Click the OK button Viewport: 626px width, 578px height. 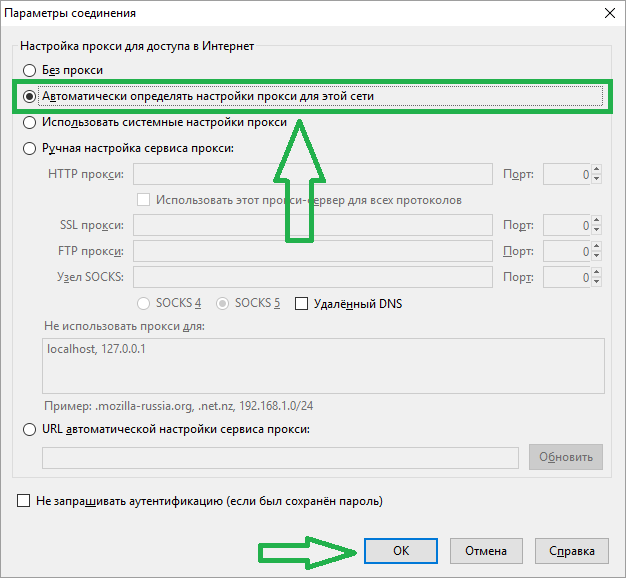[x=400, y=550]
